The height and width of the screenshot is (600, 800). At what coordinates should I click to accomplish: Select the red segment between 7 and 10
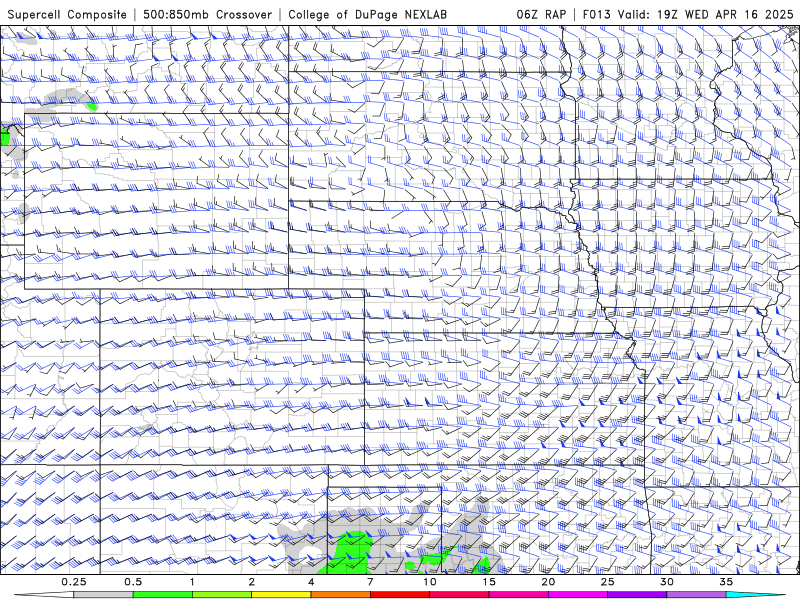400,595
